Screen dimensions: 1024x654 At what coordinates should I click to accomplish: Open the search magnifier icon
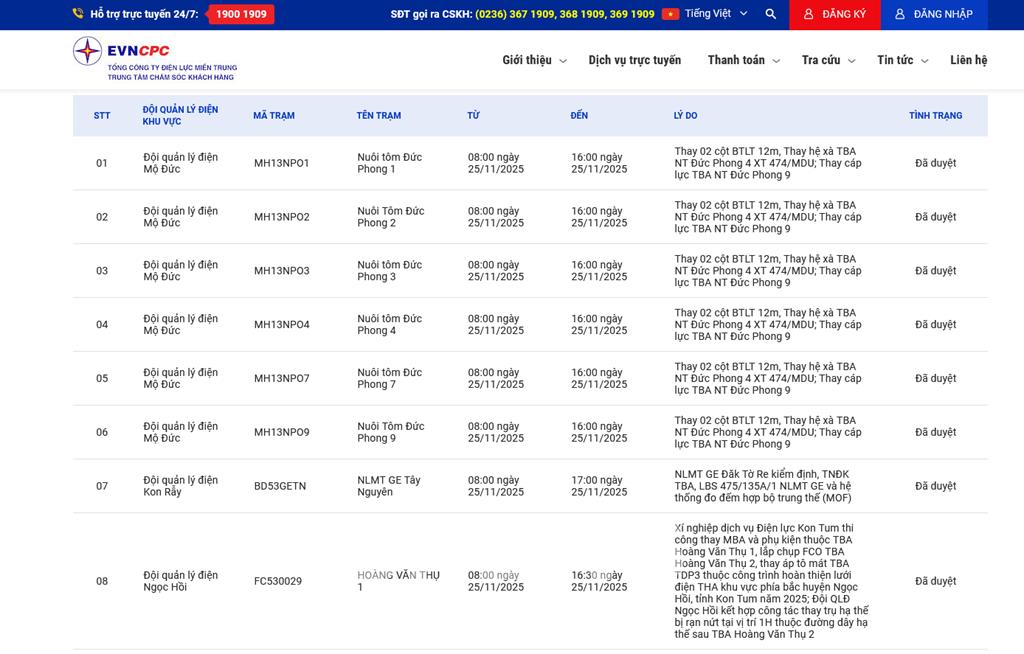pos(770,14)
